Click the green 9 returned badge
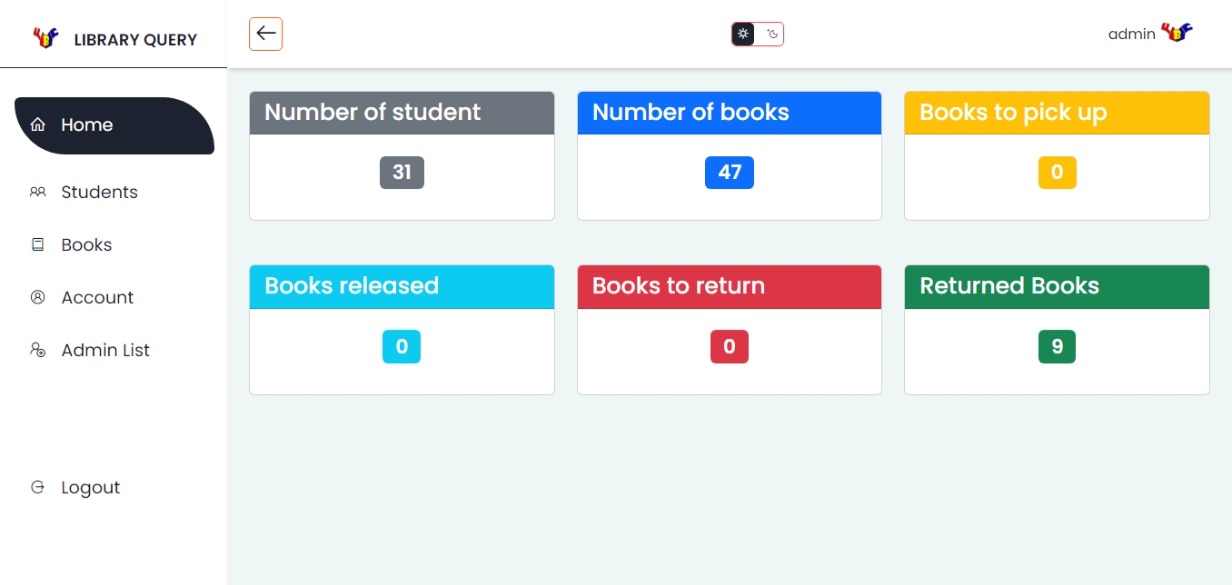 pyautogui.click(x=1057, y=346)
